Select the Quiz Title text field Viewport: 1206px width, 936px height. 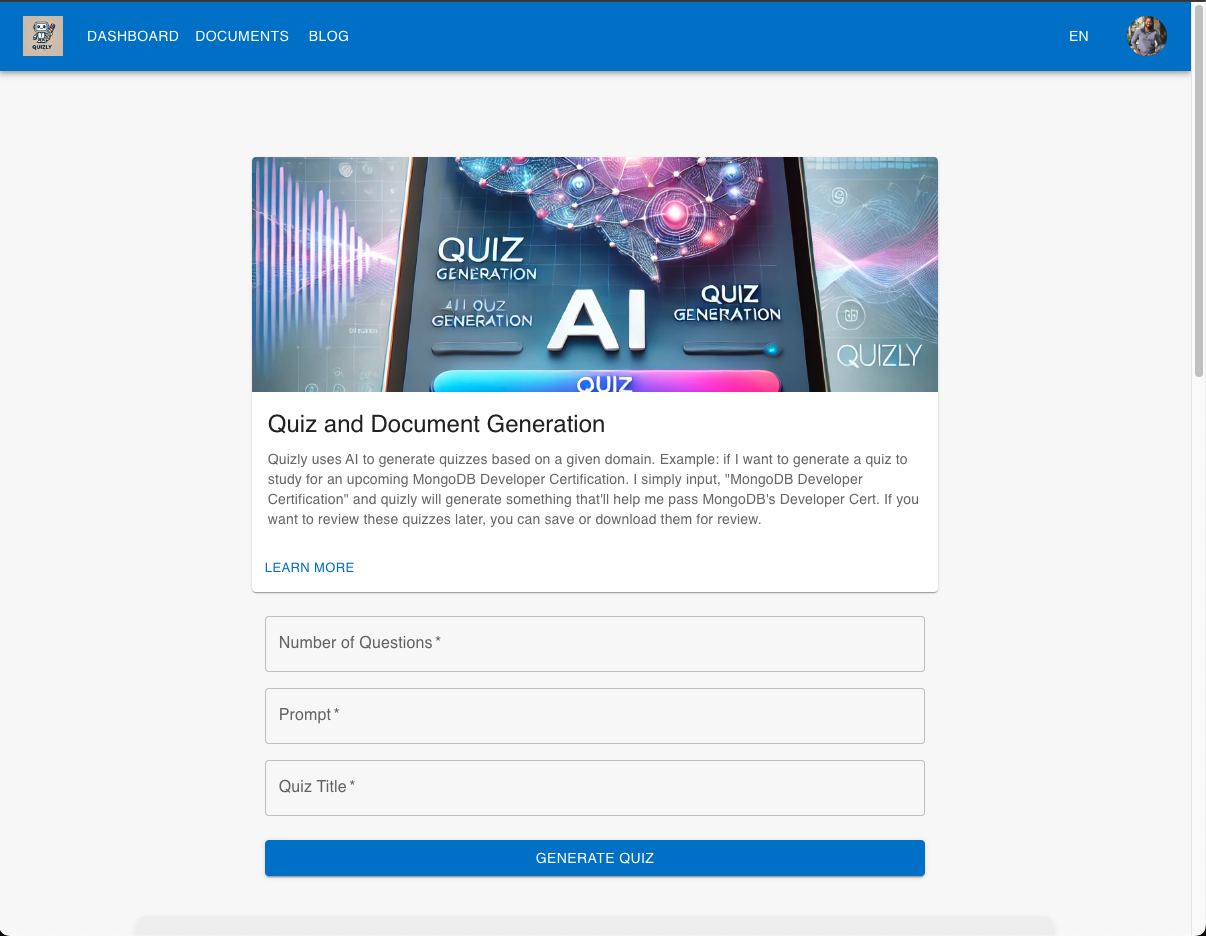coord(594,788)
